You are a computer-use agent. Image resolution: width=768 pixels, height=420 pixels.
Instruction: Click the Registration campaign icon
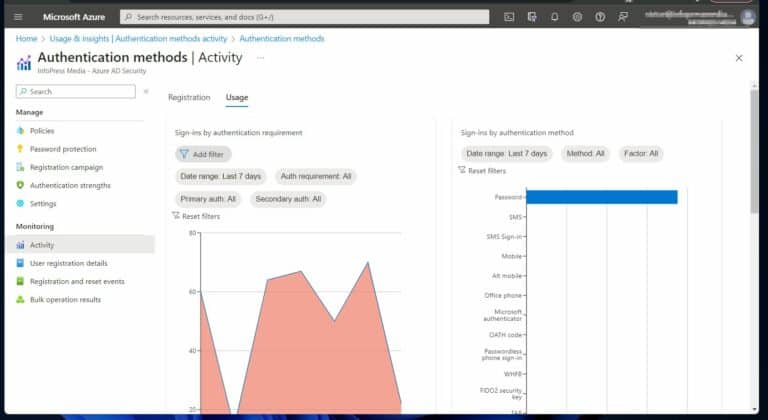coord(20,167)
